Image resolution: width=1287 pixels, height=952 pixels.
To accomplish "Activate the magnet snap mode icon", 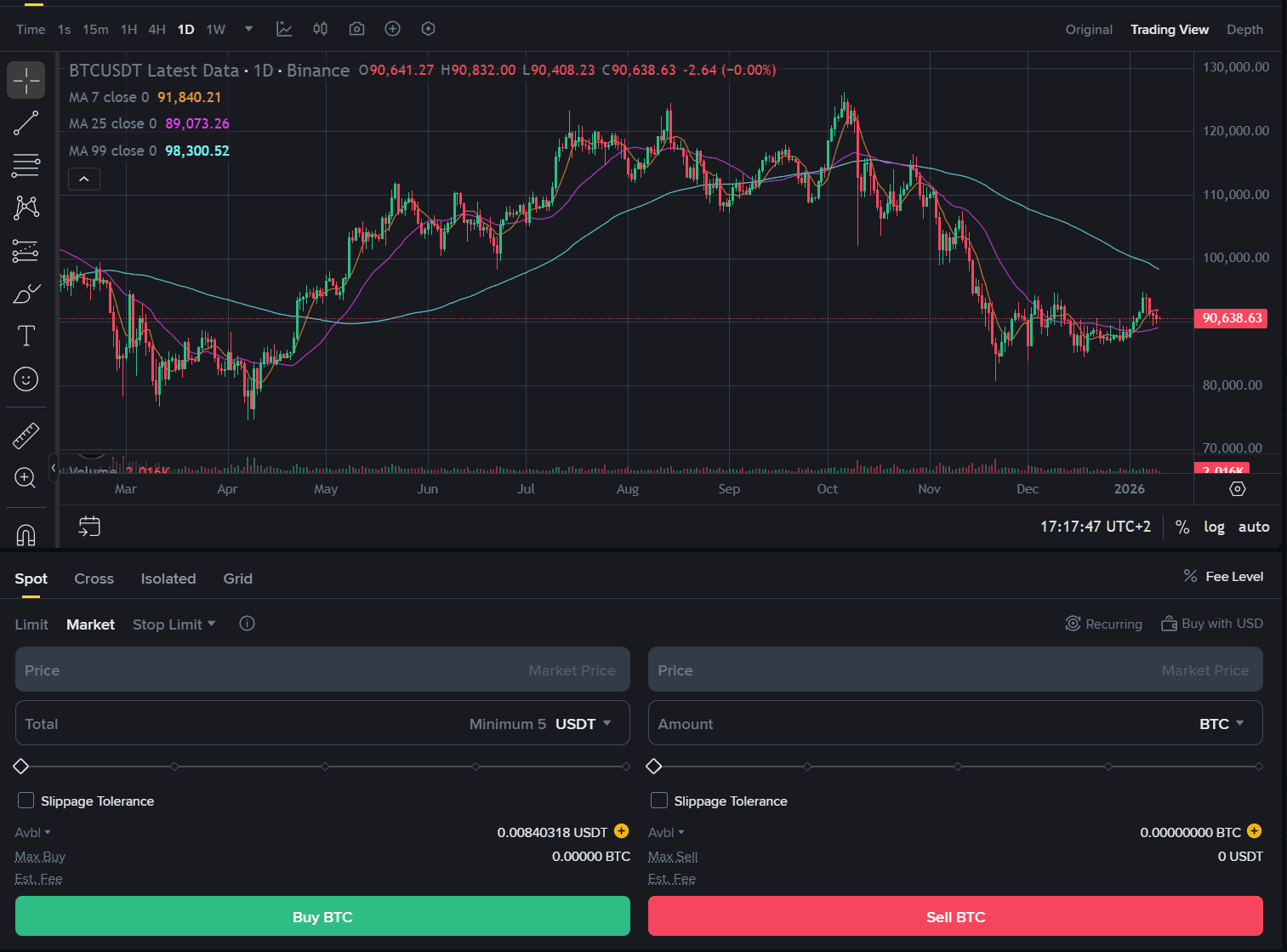I will [x=26, y=534].
